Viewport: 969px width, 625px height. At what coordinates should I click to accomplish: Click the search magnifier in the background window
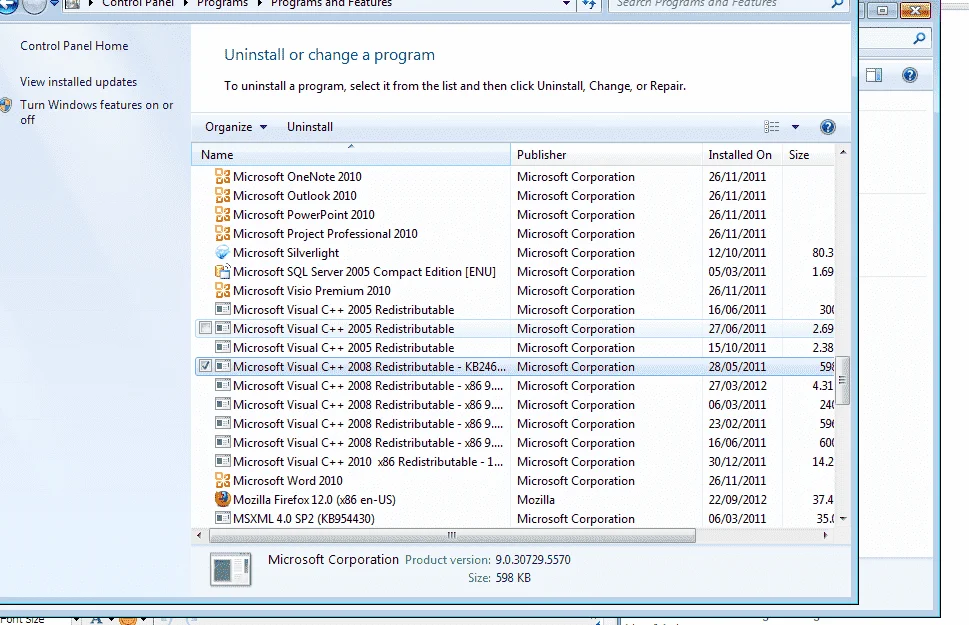click(x=920, y=39)
